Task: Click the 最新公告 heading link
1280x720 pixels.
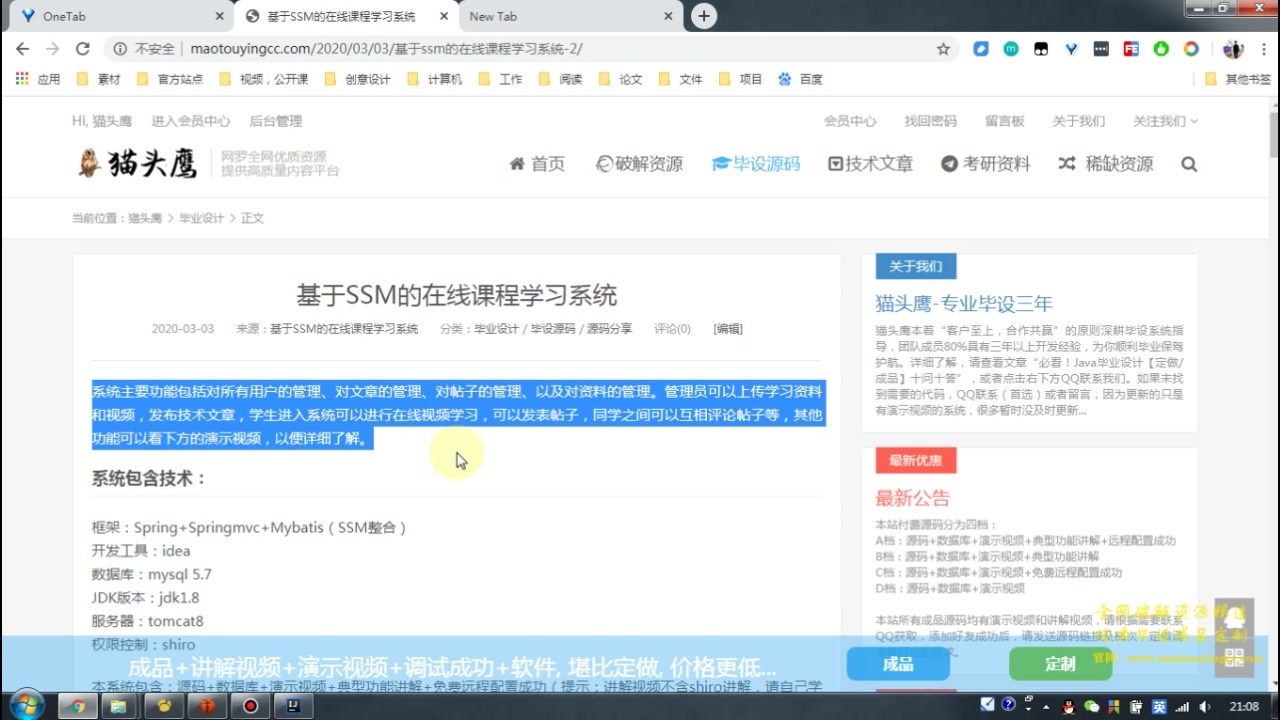Action: point(913,498)
